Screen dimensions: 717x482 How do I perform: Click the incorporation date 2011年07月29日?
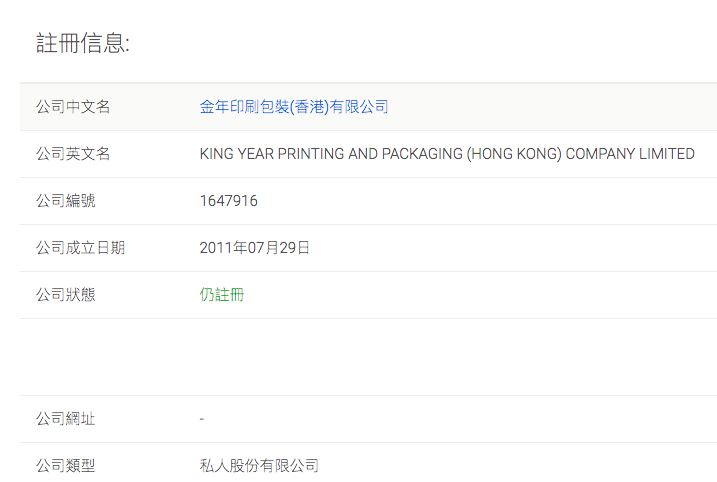click(255, 248)
